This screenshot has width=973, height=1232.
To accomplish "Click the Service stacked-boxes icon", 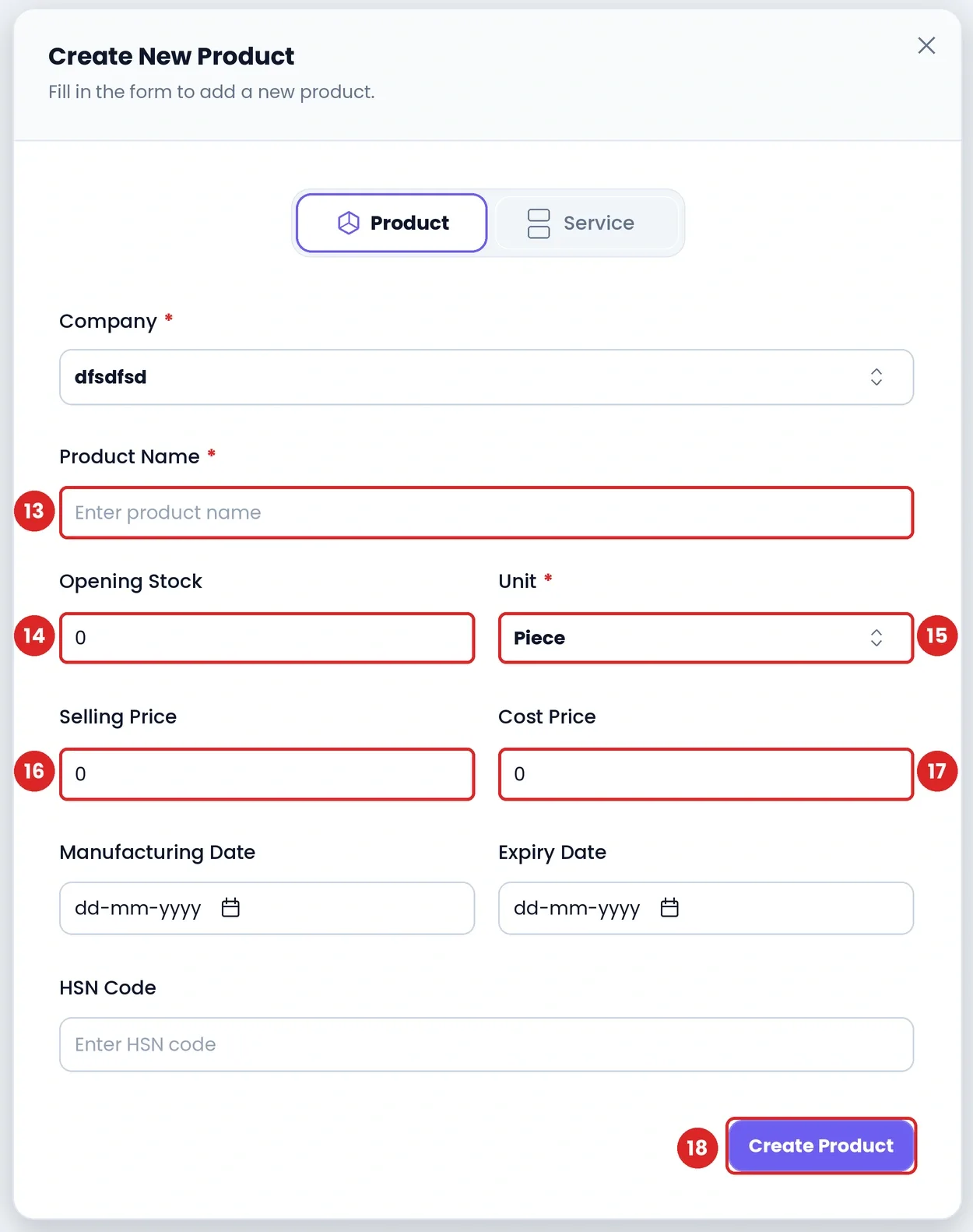I will pyautogui.click(x=539, y=224).
